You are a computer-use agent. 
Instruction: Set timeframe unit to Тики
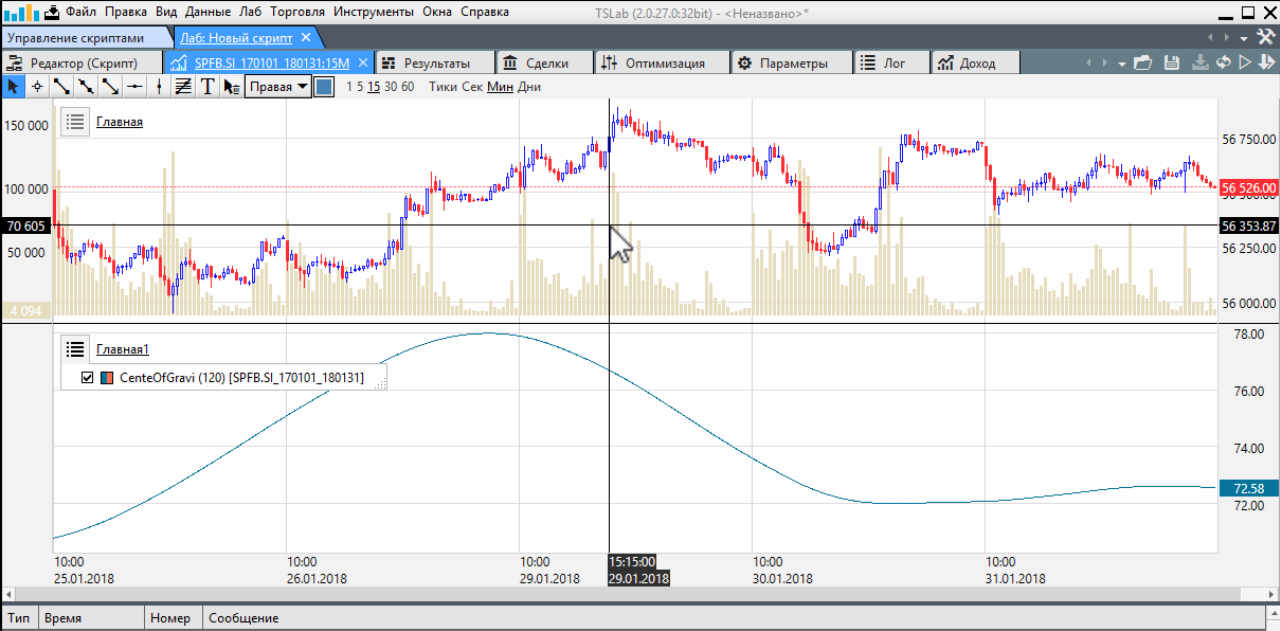(x=442, y=87)
